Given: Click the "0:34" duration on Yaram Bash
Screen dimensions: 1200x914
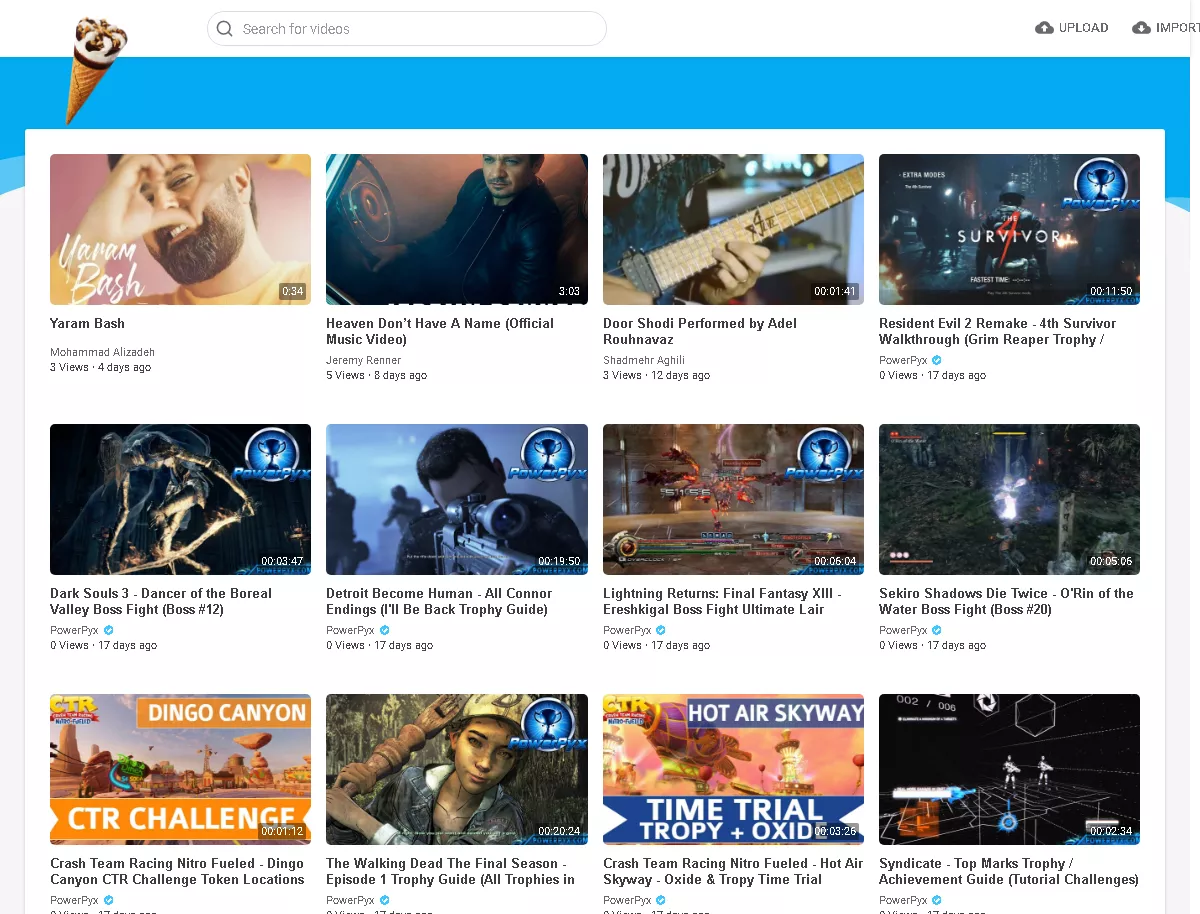Looking at the screenshot, I should (292, 291).
